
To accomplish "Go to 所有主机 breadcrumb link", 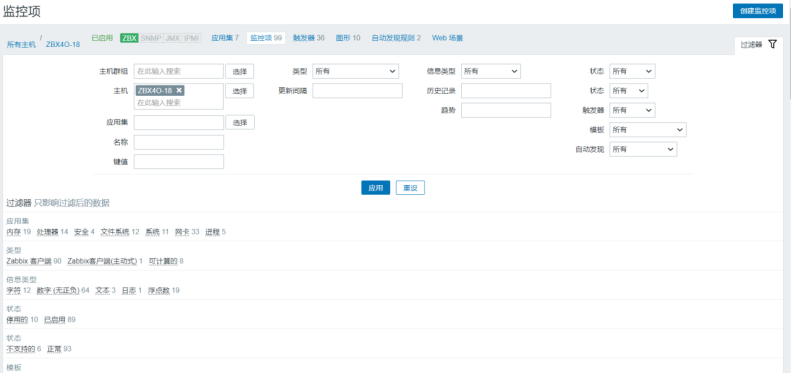I will coord(21,44).
